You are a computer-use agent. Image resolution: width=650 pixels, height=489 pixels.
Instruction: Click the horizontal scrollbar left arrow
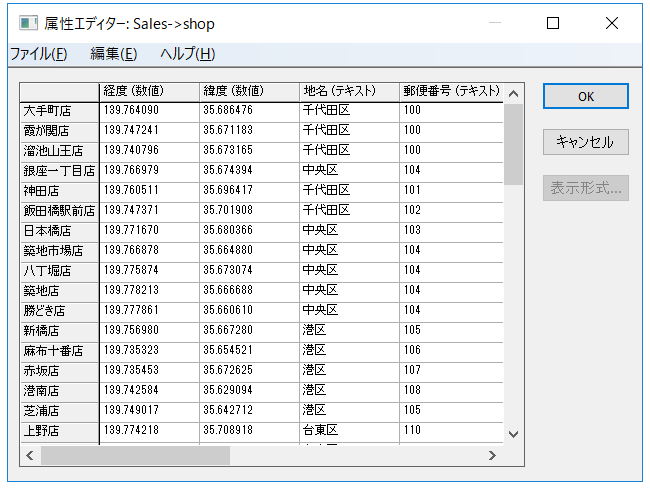point(29,455)
